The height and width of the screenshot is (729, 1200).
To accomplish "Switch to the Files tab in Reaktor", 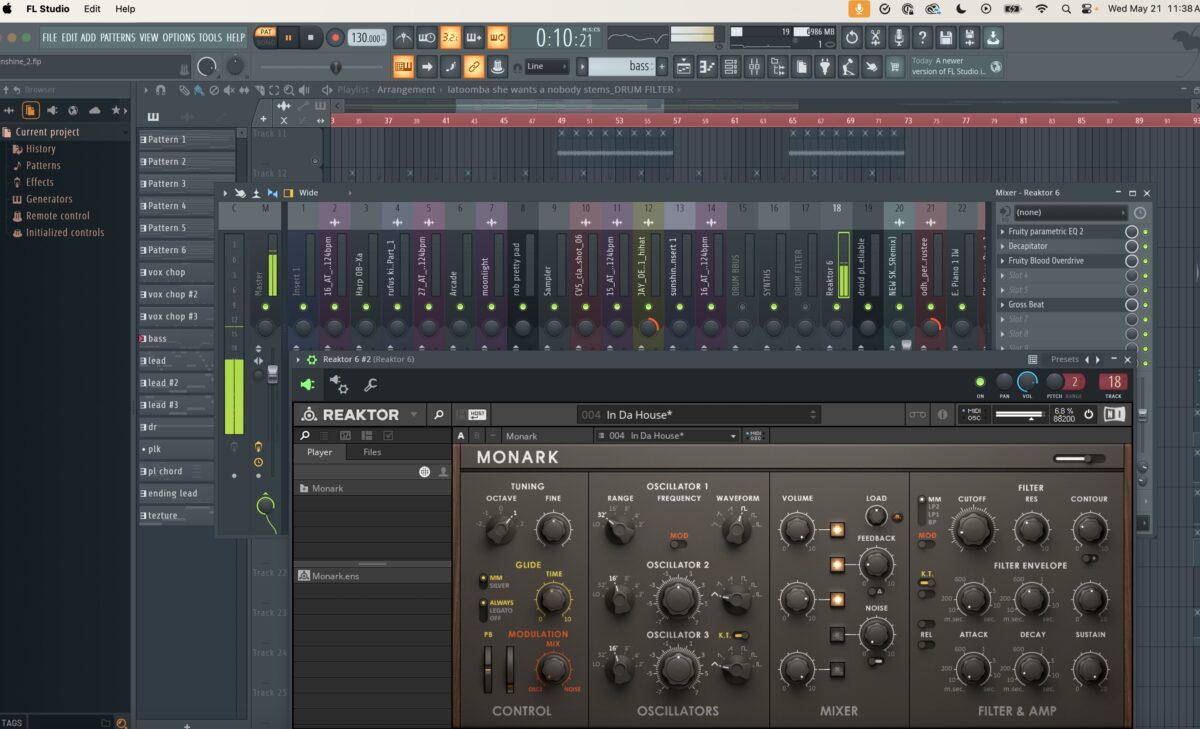I will pos(372,452).
